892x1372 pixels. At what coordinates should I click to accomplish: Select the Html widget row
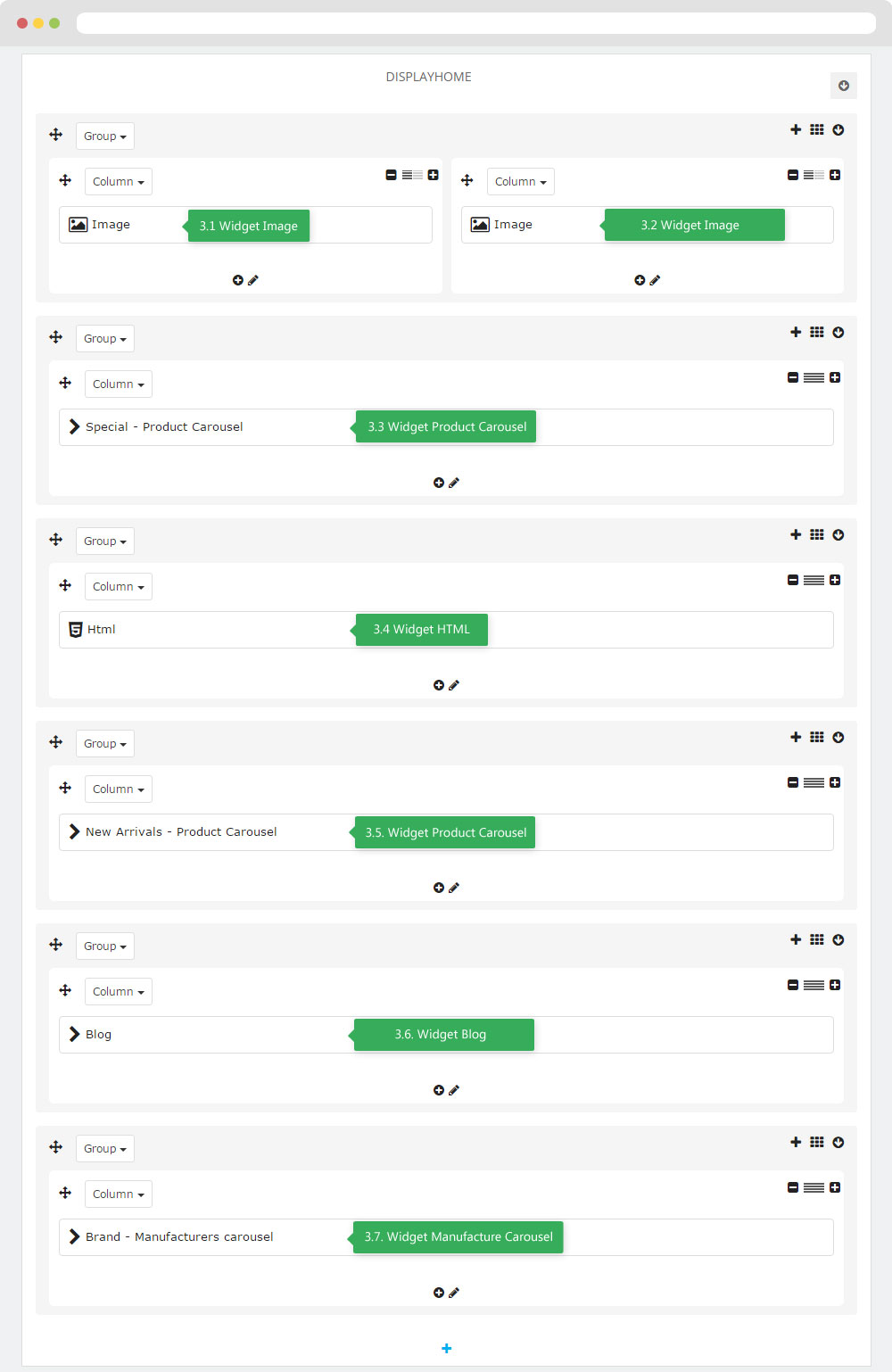pyautogui.click(x=446, y=630)
